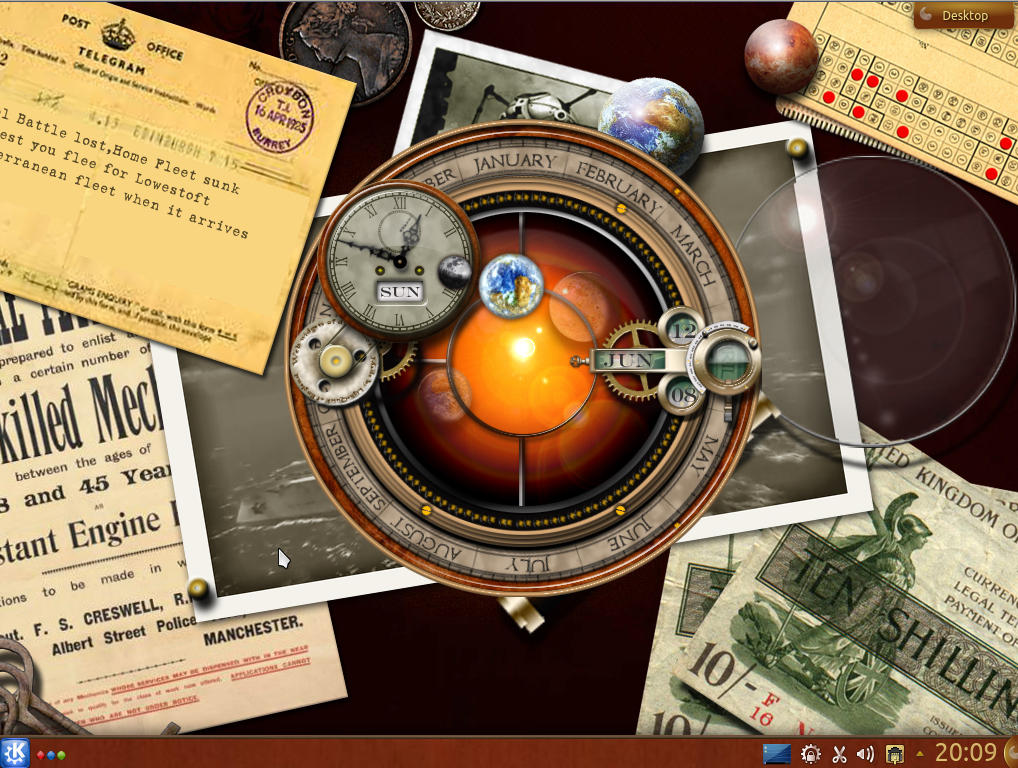Open the Desktop toolbox in the corner

(963, 15)
